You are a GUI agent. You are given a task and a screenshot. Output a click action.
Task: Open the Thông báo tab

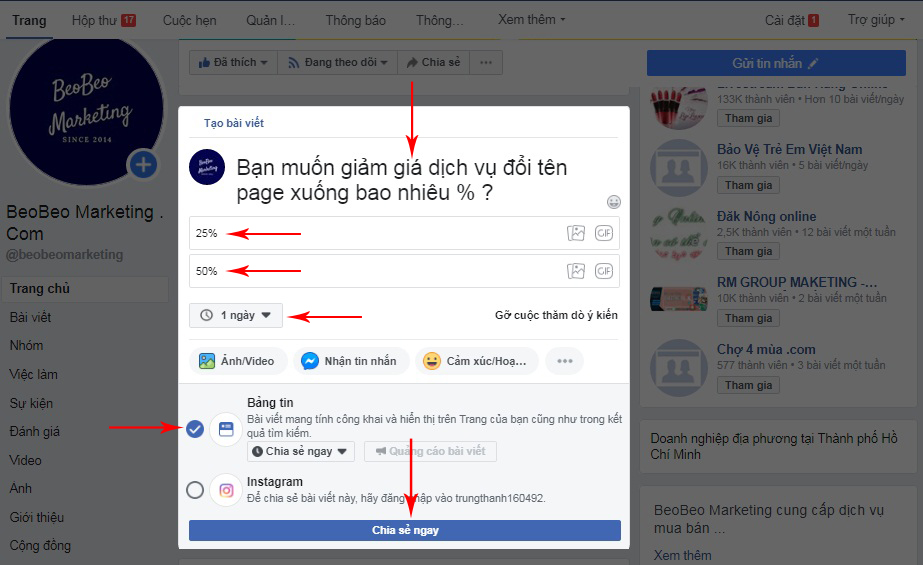click(356, 20)
